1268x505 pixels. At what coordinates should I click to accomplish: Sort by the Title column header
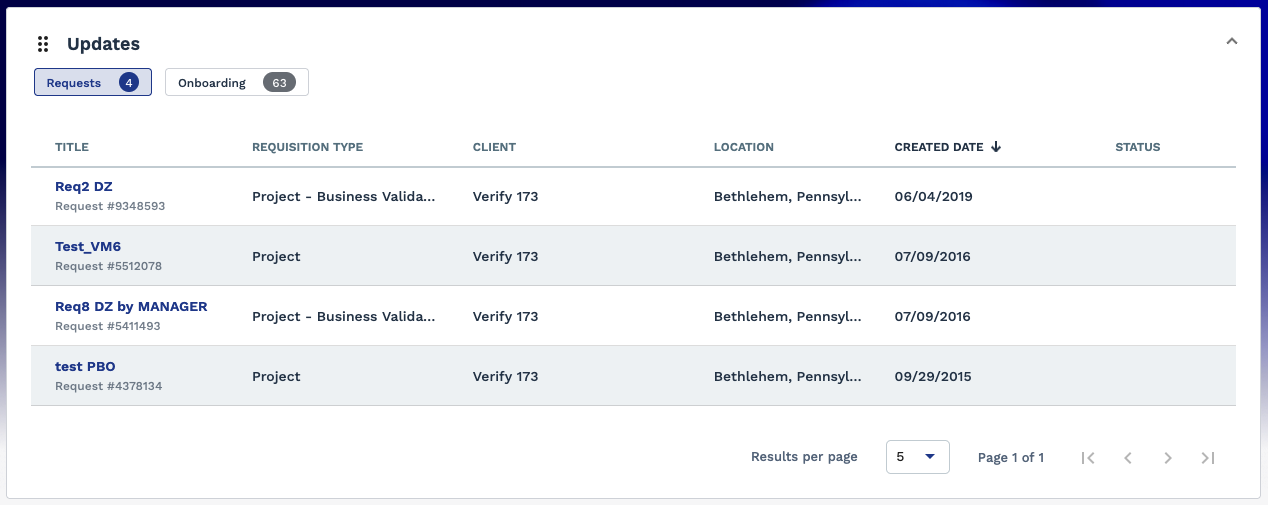[72, 147]
